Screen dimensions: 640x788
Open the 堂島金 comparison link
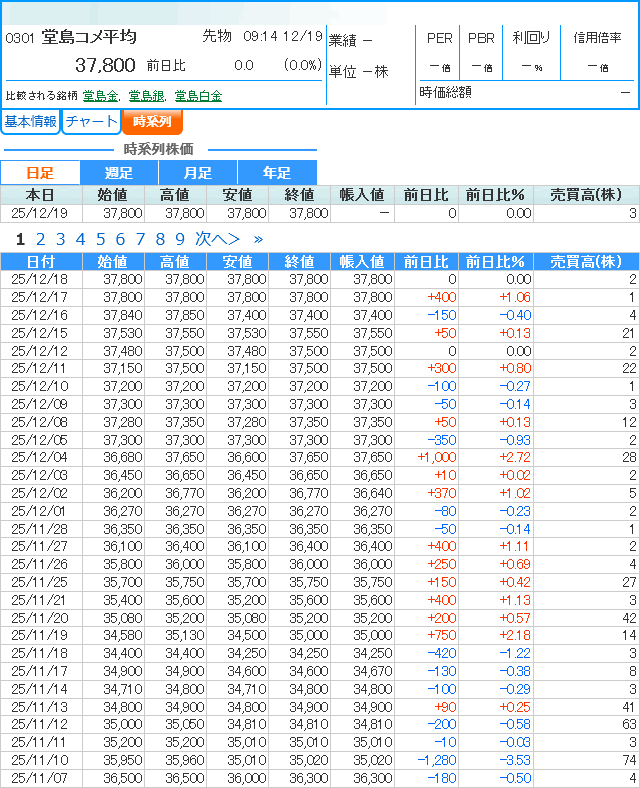pyautogui.click(x=100, y=96)
